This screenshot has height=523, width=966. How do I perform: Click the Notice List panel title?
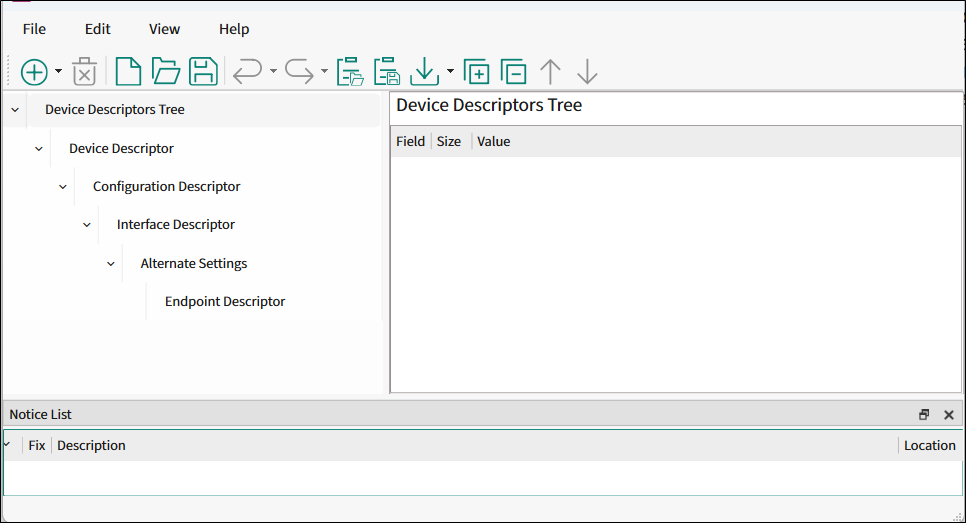[41, 415]
